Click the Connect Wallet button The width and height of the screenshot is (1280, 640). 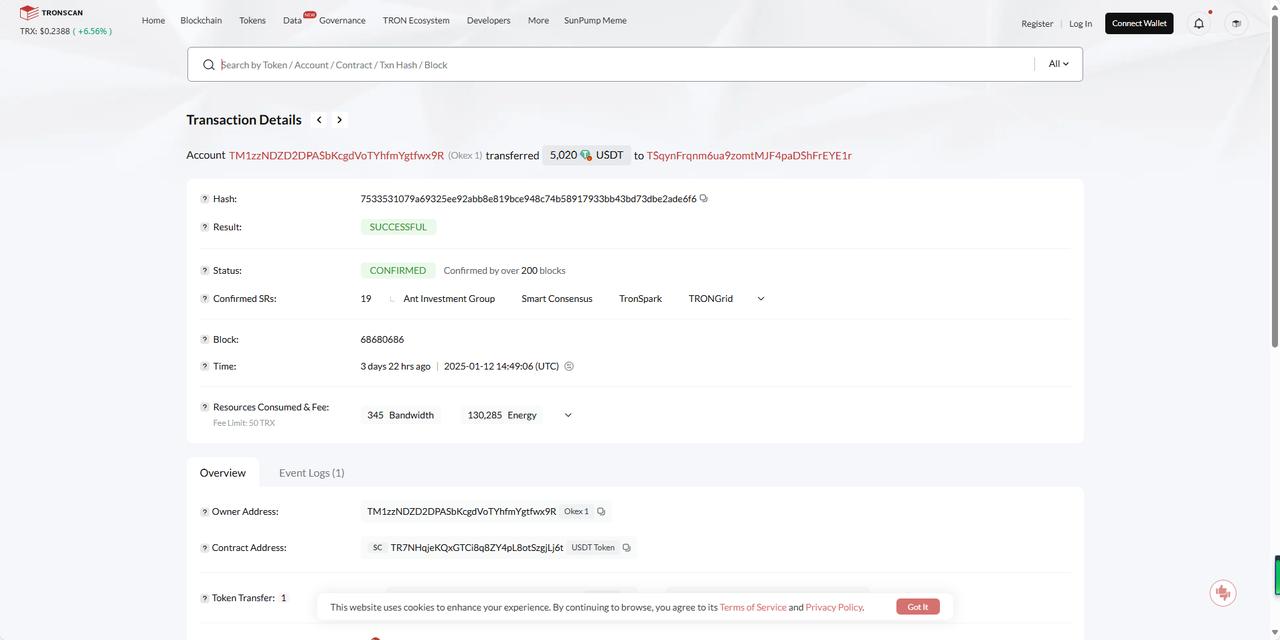pos(1139,23)
